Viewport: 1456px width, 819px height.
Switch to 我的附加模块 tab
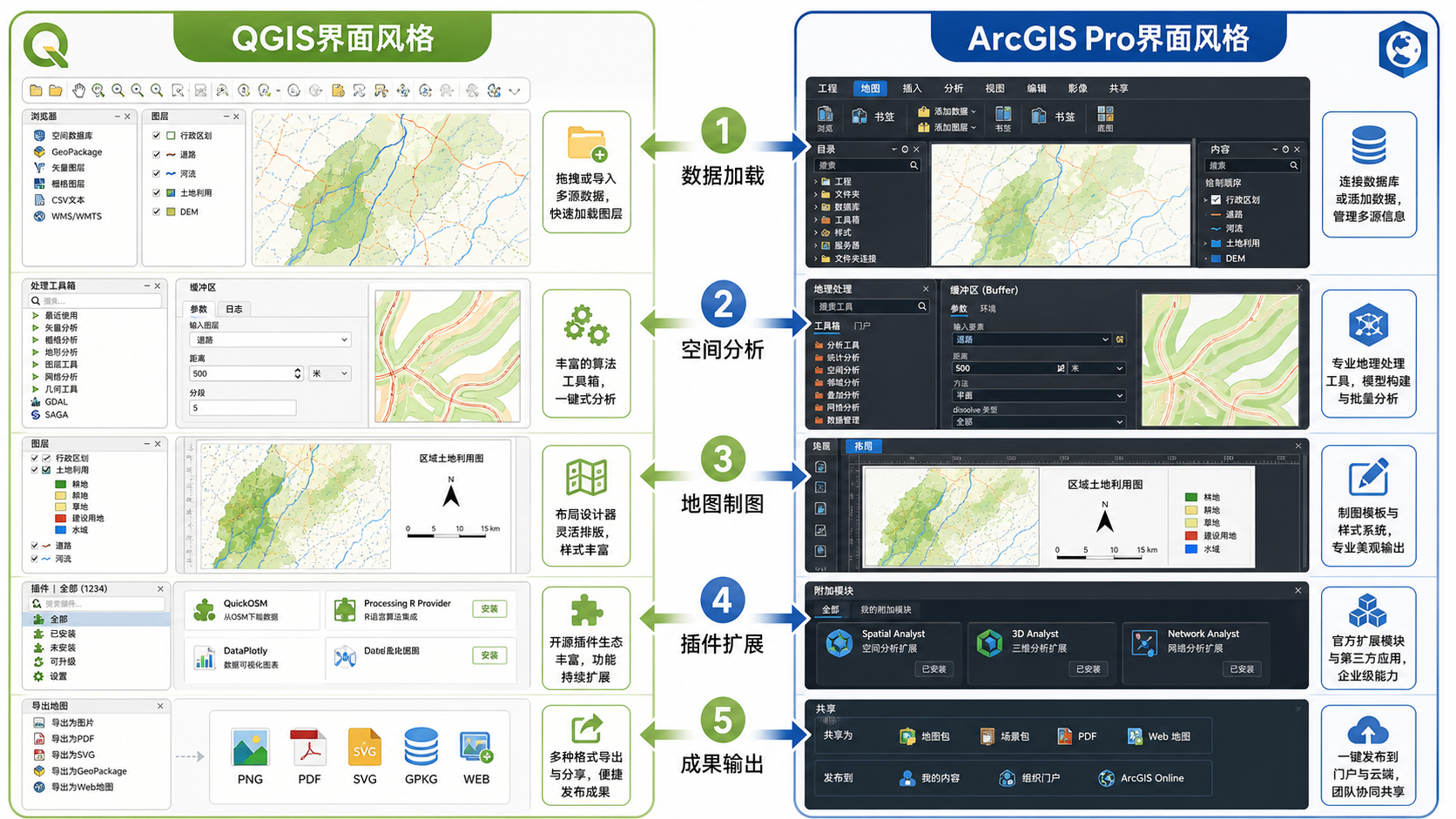pyautogui.click(x=886, y=610)
